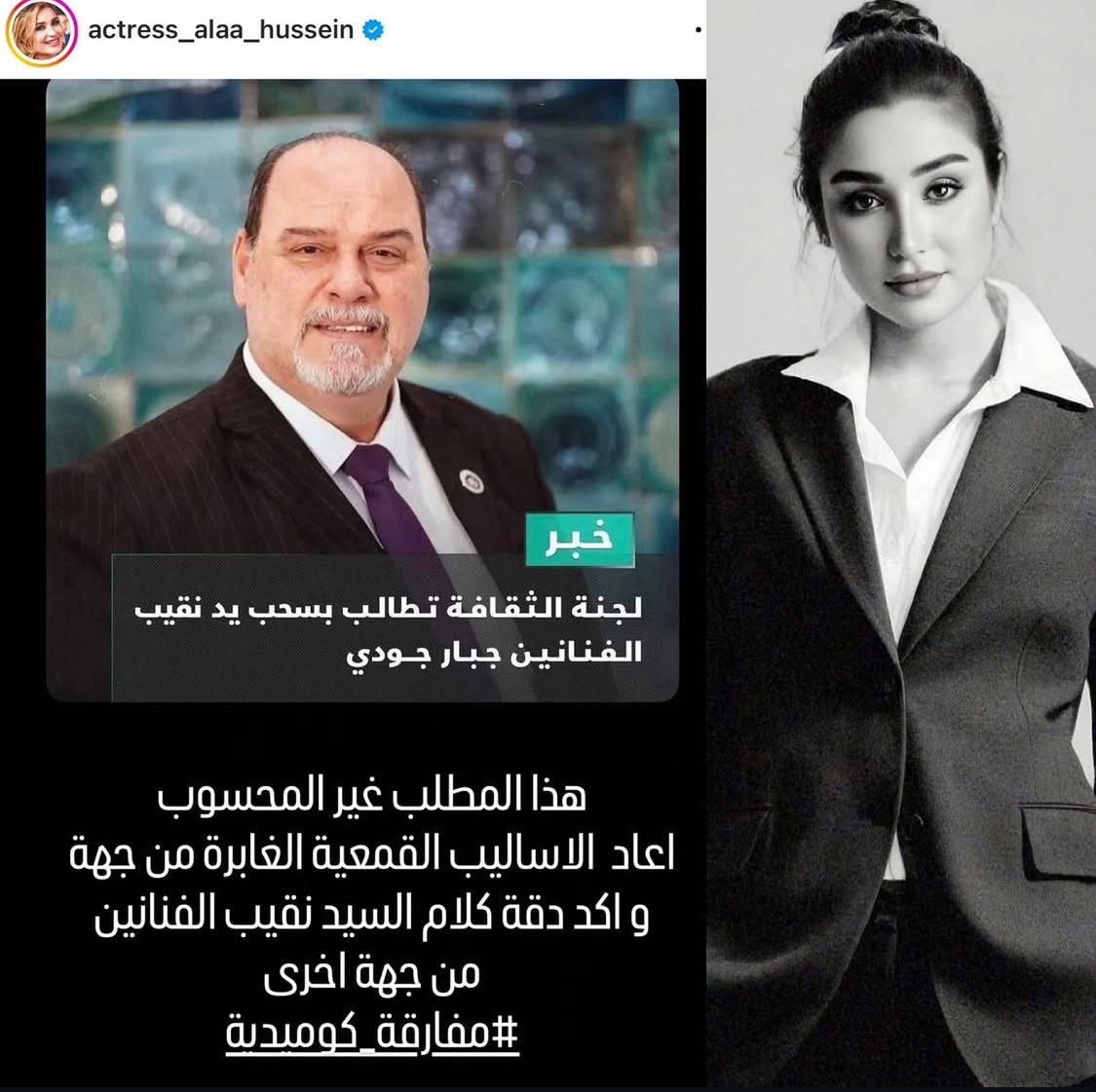Select caption line من جهة اخرى

pos(372,972)
